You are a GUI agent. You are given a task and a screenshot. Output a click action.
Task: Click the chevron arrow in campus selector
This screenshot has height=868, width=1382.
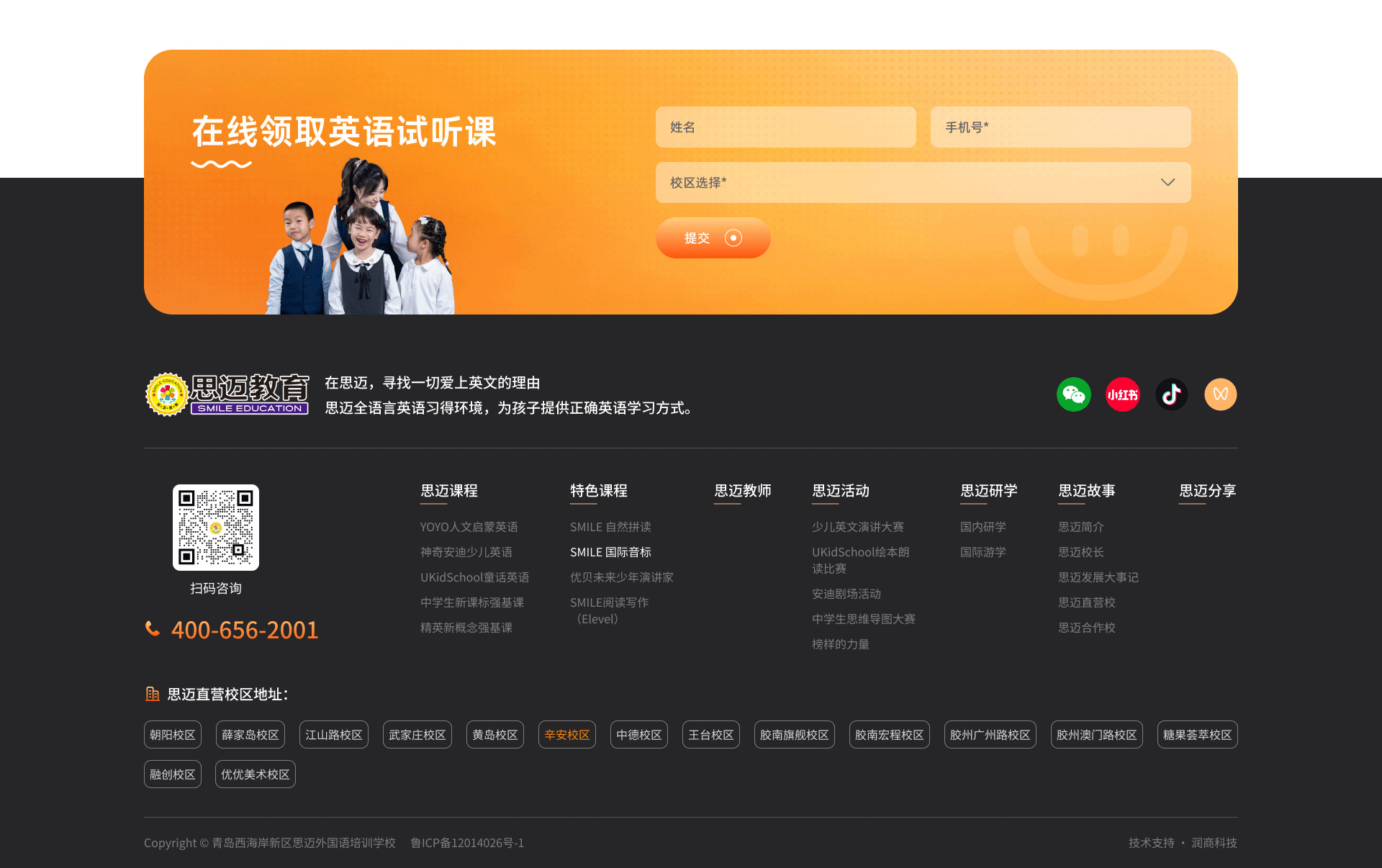(x=1168, y=183)
